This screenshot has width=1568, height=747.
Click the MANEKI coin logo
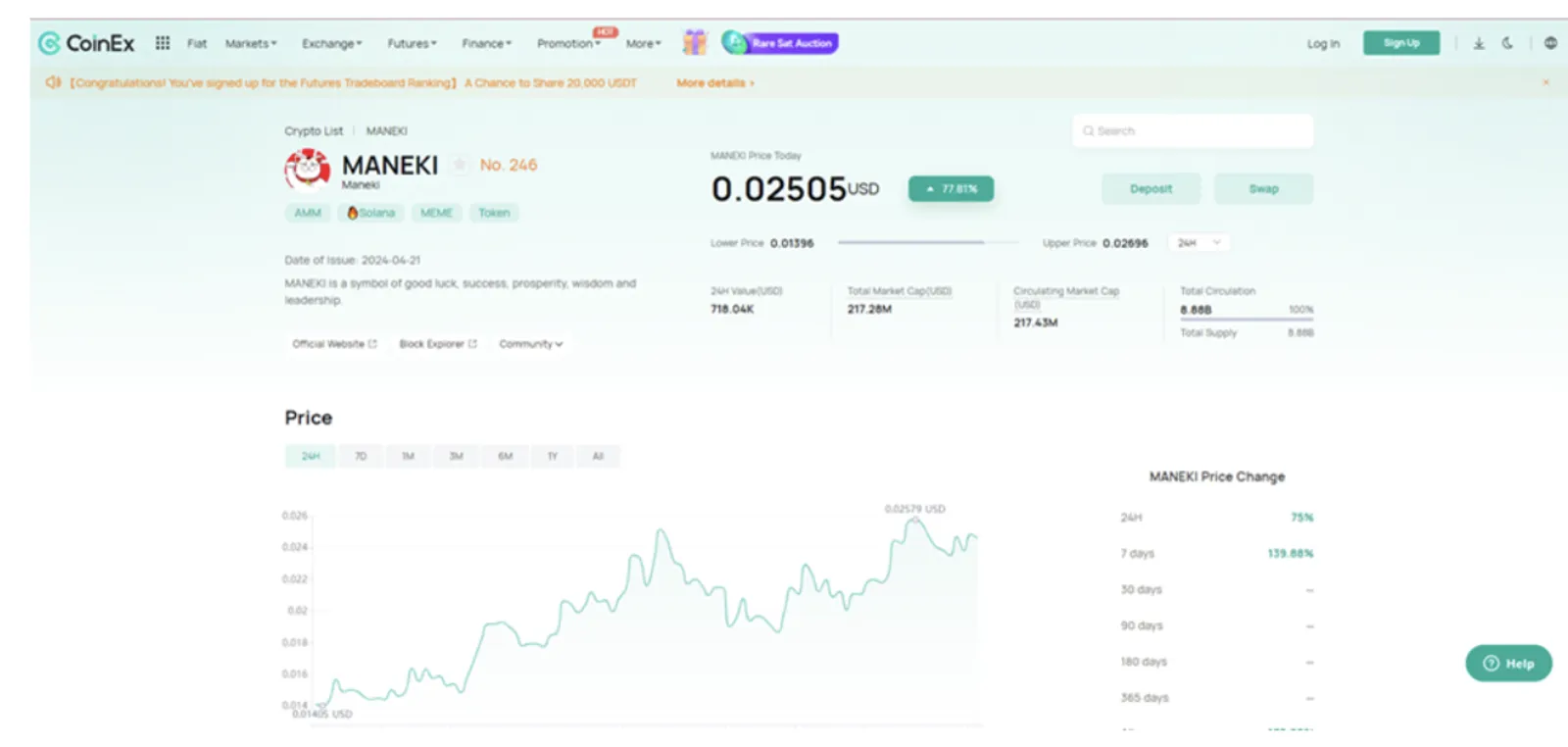coord(308,170)
